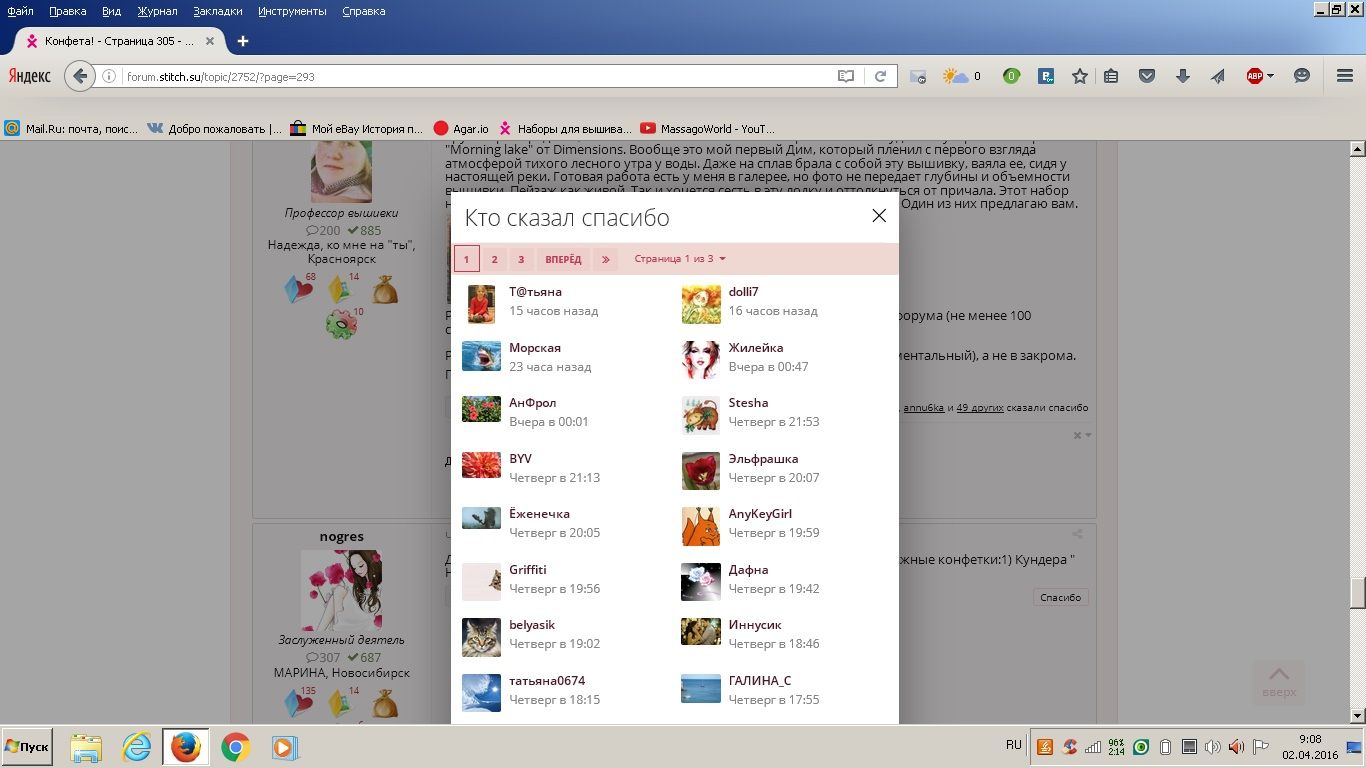The width and height of the screenshot is (1366, 768).
Task: Go to page 2 of thanks list
Action: click(494, 259)
